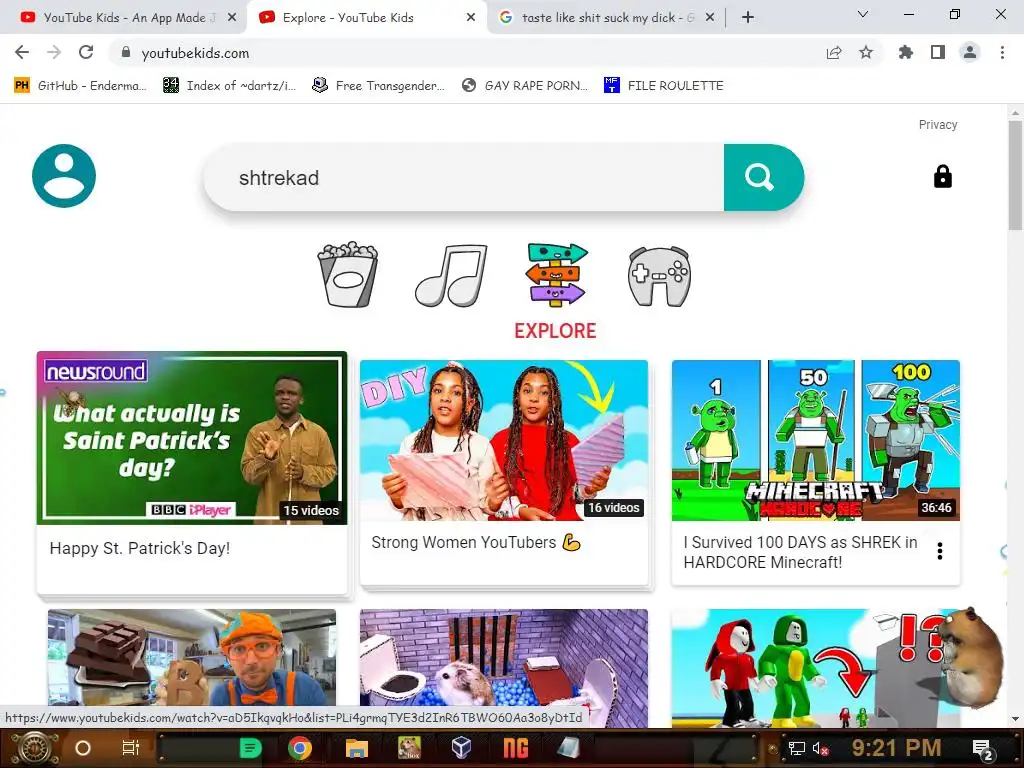Open Chrome from the taskbar
Viewport: 1024px width, 768px height.
[300, 748]
